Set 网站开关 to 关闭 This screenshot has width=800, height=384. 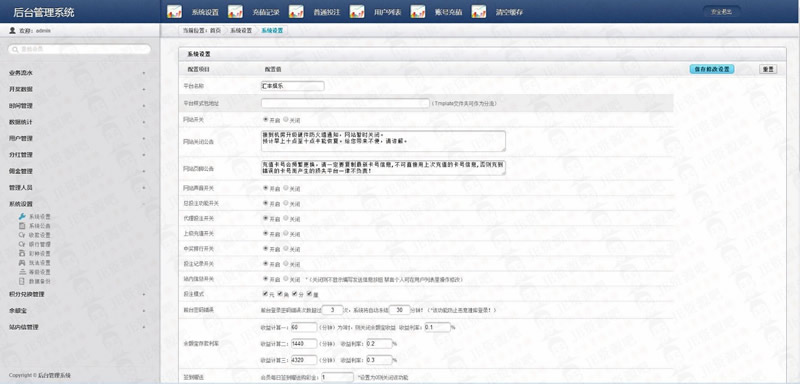click(286, 119)
